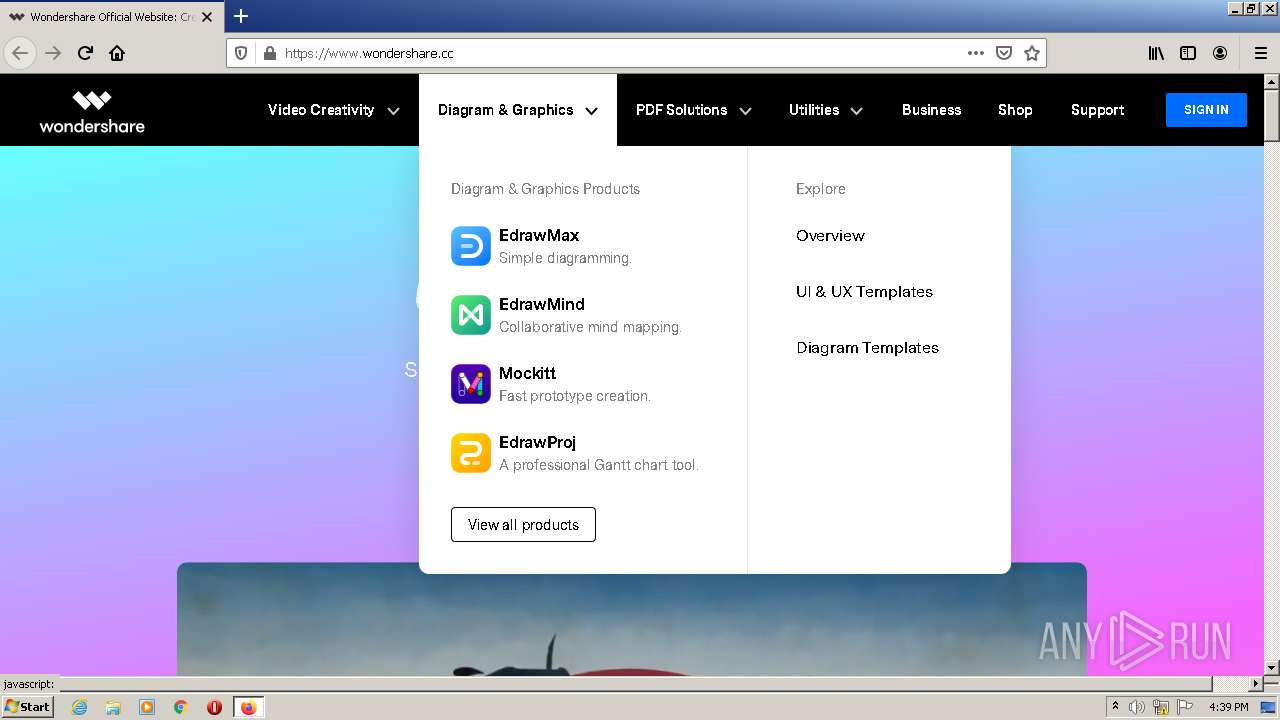Image resolution: width=1280 pixels, height=720 pixels.
Task: Open a new browser tab
Action: 241,16
